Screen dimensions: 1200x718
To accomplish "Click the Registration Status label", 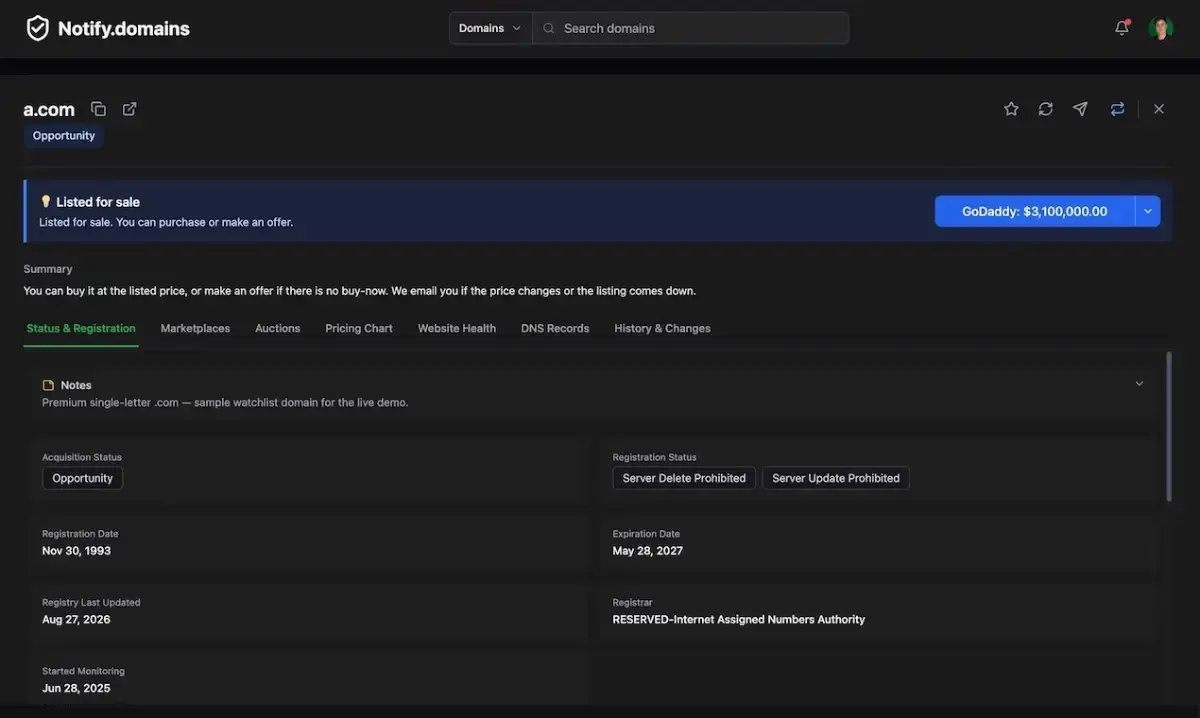I will pyautogui.click(x=655, y=457).
